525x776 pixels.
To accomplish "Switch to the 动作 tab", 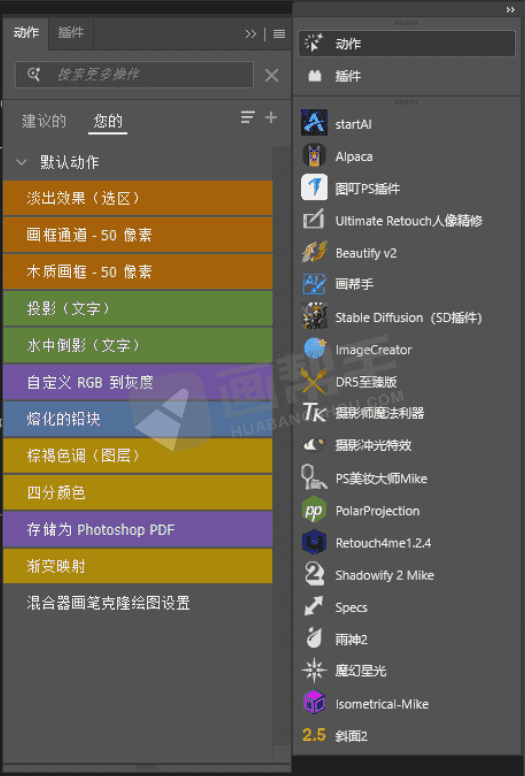I will coord(26,33).
